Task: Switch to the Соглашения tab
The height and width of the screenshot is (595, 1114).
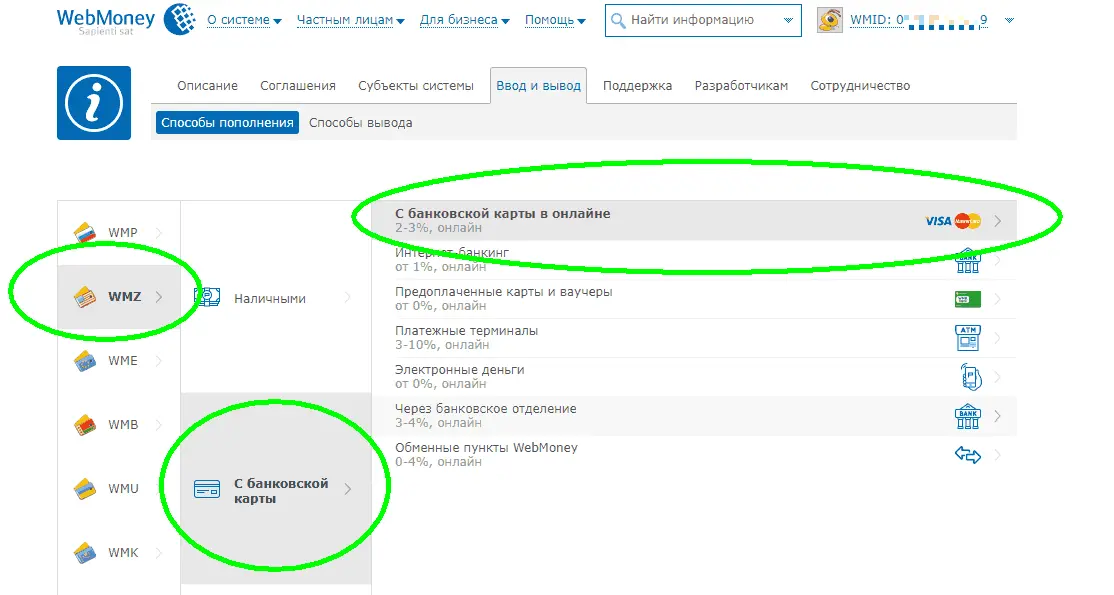Action: click(298, 85)
